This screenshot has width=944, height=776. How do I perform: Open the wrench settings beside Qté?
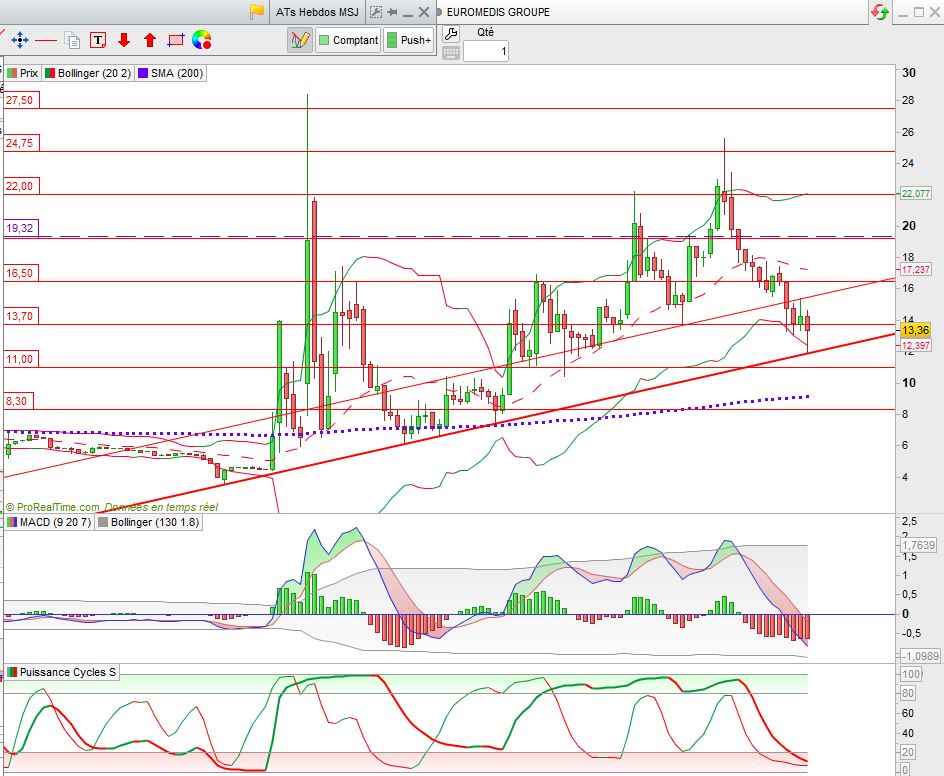(x=451, y=34)
